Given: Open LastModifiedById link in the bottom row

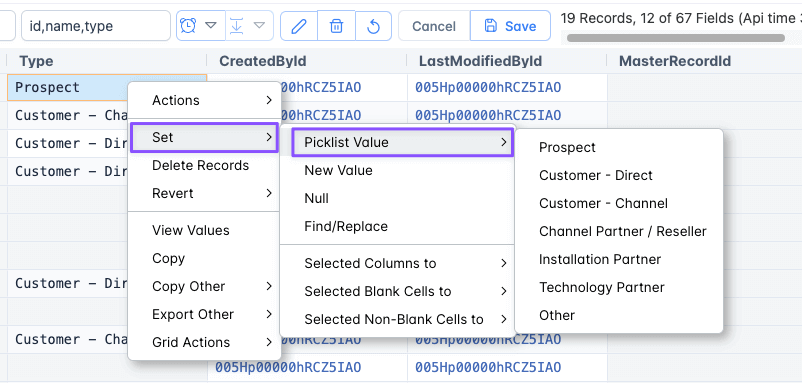Looking at the screenshot, I should coord(488,367).
